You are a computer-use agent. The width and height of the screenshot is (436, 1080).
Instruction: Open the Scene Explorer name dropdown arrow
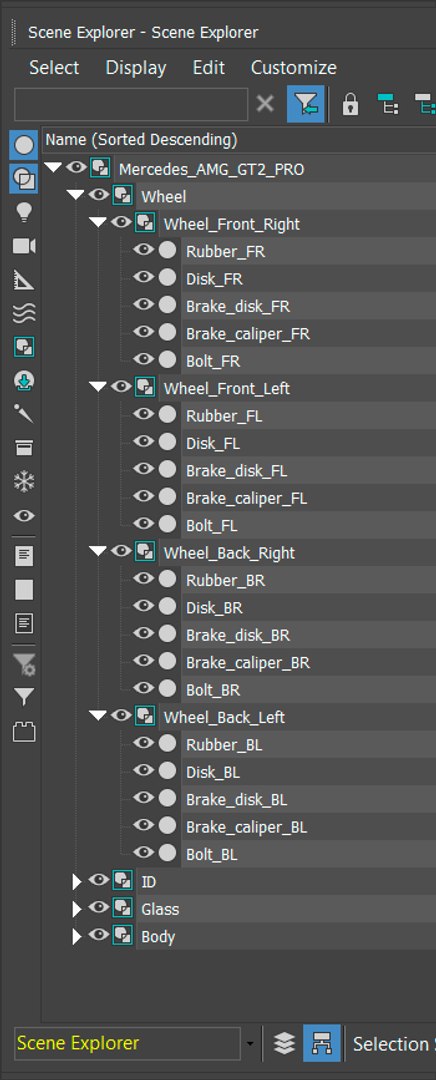250,1045
